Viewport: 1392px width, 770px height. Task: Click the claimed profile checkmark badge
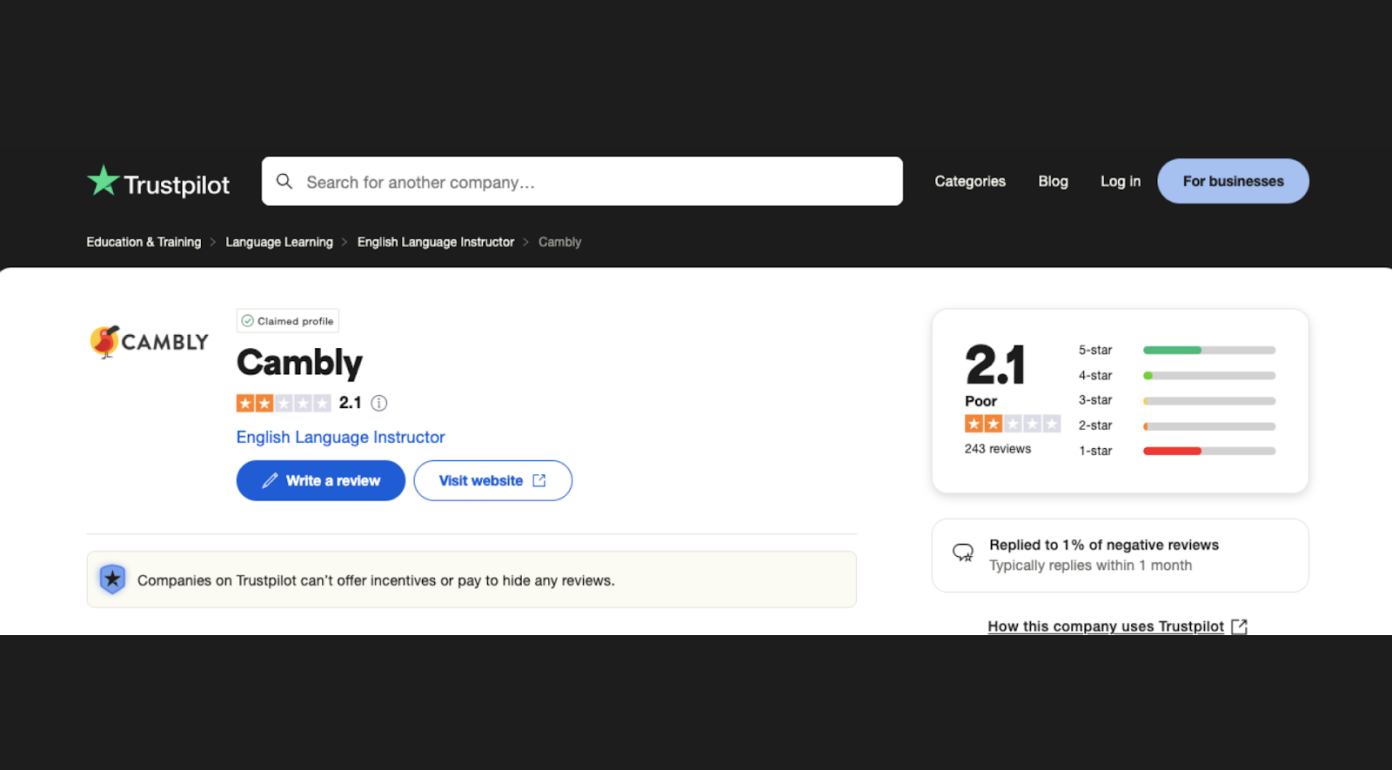[288, 321]
